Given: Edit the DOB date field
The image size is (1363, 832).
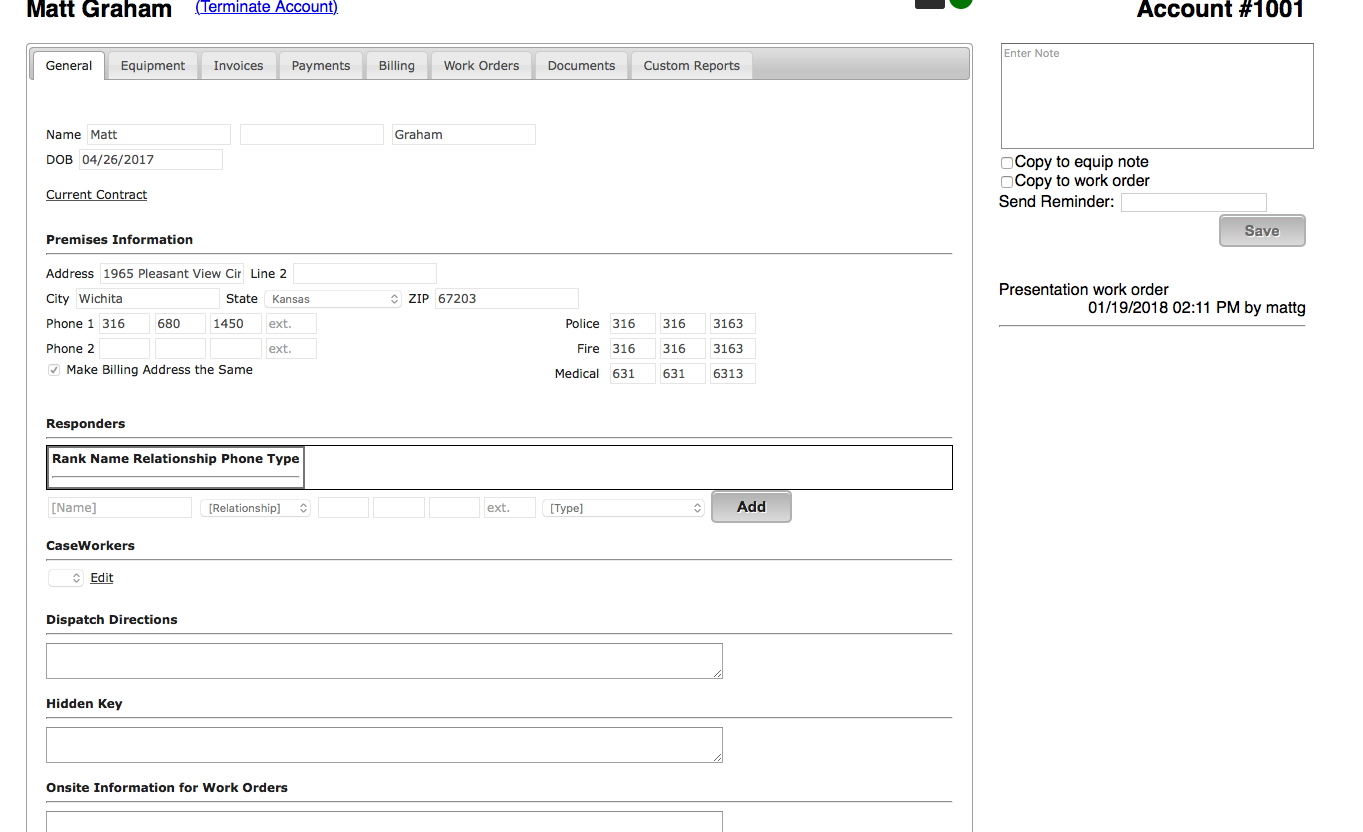Looking at the screenshot, I should pyautogui.click(x=151, y=159).
